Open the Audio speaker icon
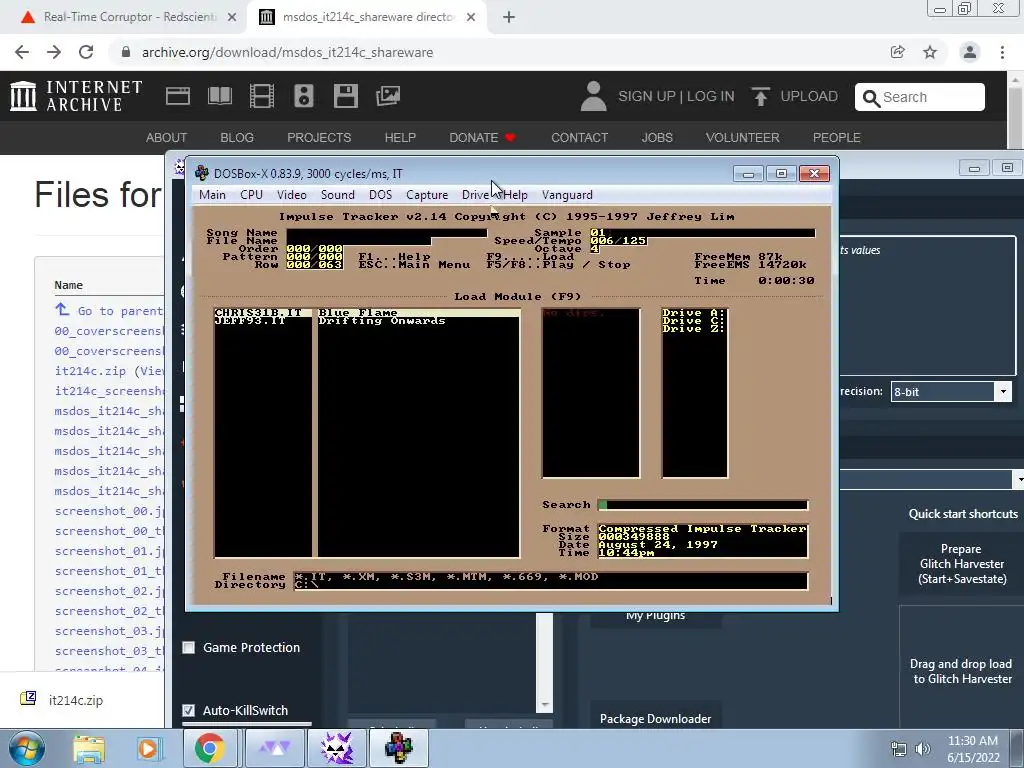1024x768 pixels. click(304, 96)
